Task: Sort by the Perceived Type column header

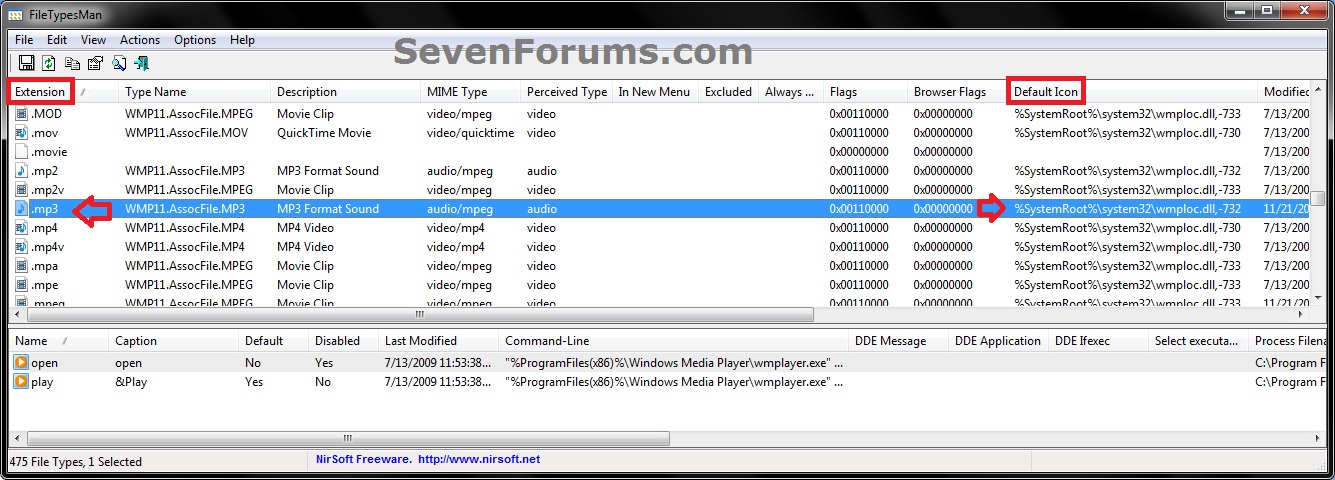Action: tap(567, 92)
